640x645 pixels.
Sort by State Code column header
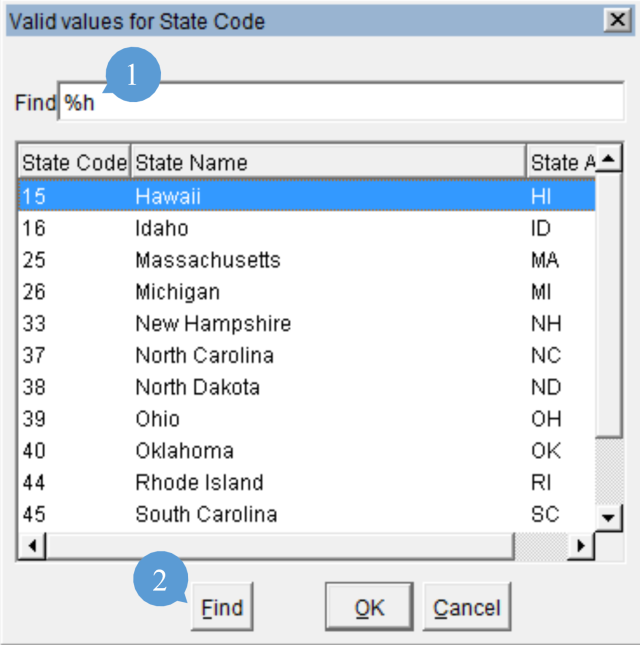pyautogui.click(x=74, y=162)
